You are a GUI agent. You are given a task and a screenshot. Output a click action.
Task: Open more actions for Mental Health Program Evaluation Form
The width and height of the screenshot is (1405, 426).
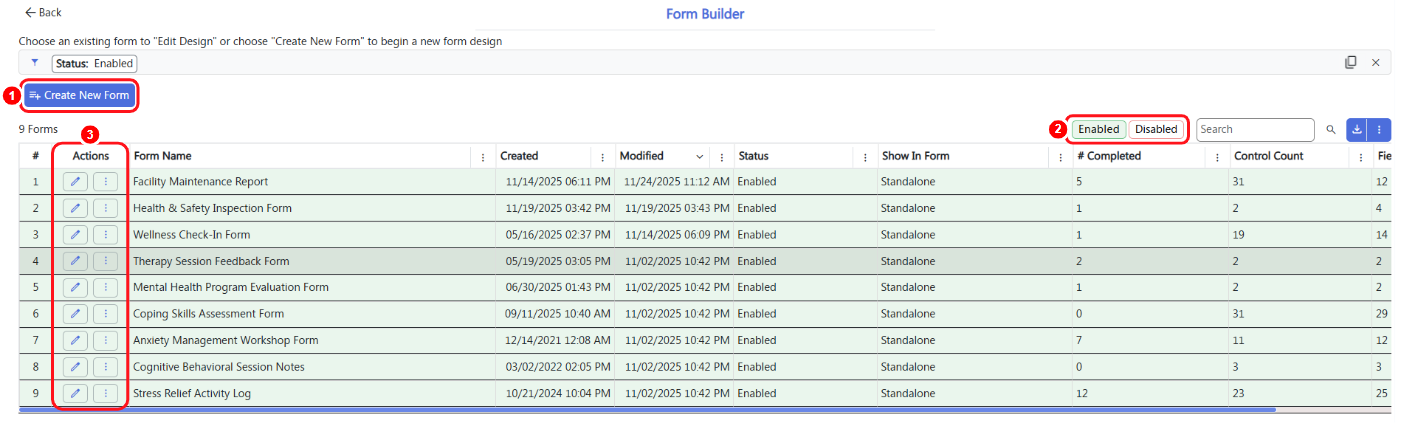tap(105, 287)
